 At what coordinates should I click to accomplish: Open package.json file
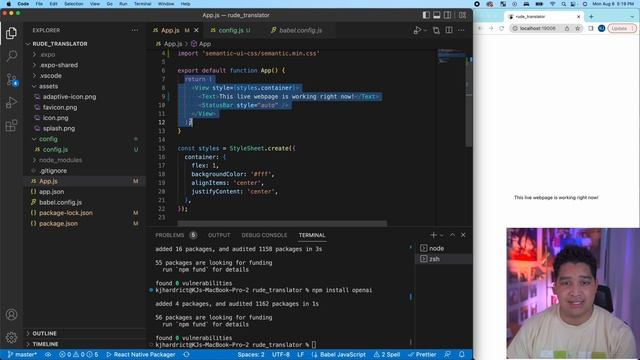58,223
